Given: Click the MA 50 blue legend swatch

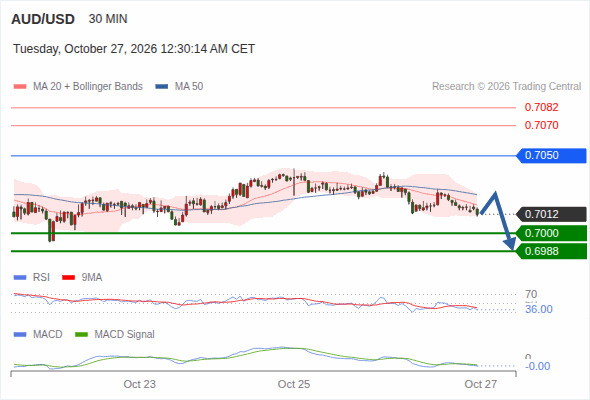Looking at the screenshot, I should [x=162, y=87].
